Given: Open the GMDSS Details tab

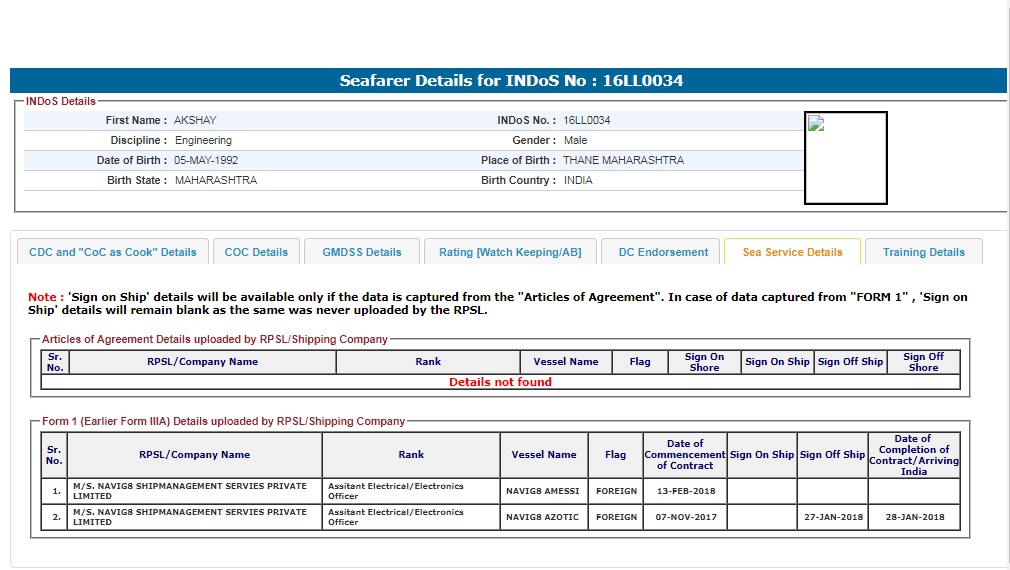Looking at the screenshot, I should pyautogui.click(x=362, y=252).
